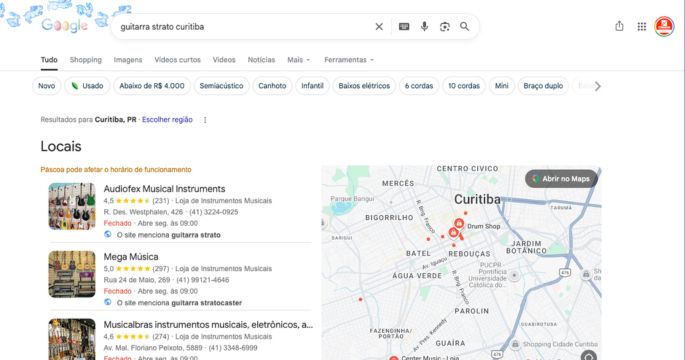Apply the Usado filter chip

click(87, 86)
